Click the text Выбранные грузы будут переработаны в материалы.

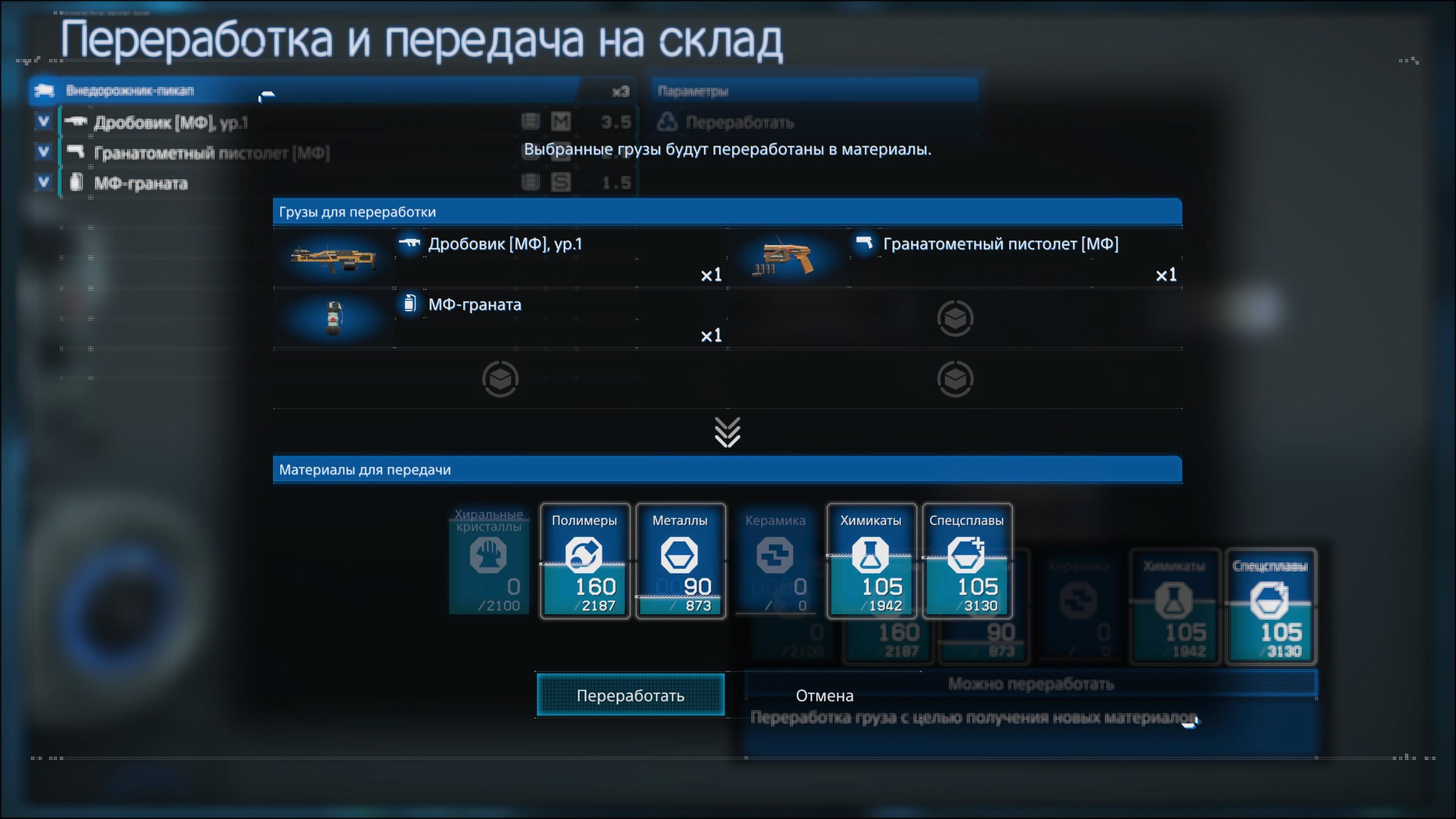point(727,149)
